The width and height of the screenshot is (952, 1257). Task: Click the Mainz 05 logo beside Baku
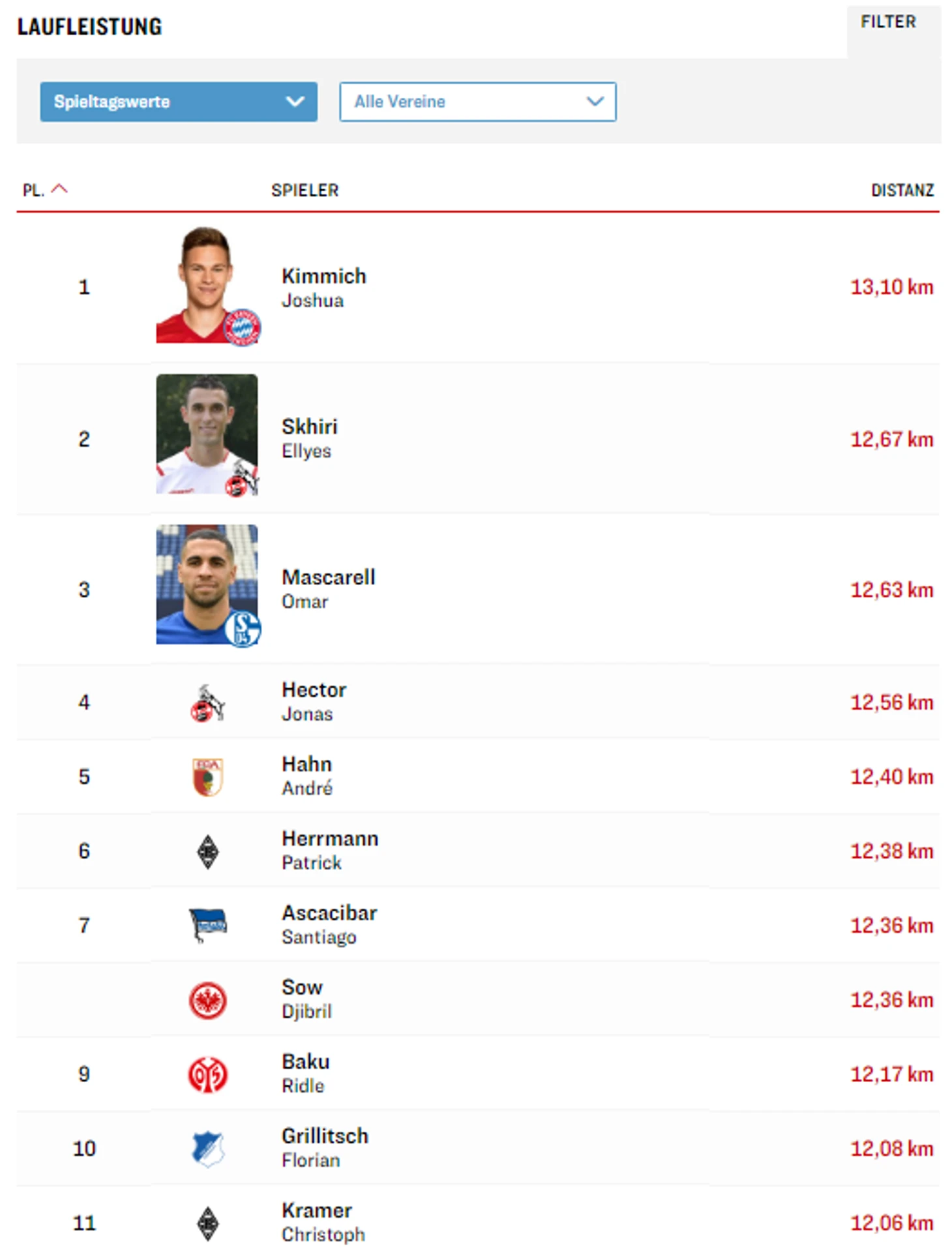coord(207,1074)
